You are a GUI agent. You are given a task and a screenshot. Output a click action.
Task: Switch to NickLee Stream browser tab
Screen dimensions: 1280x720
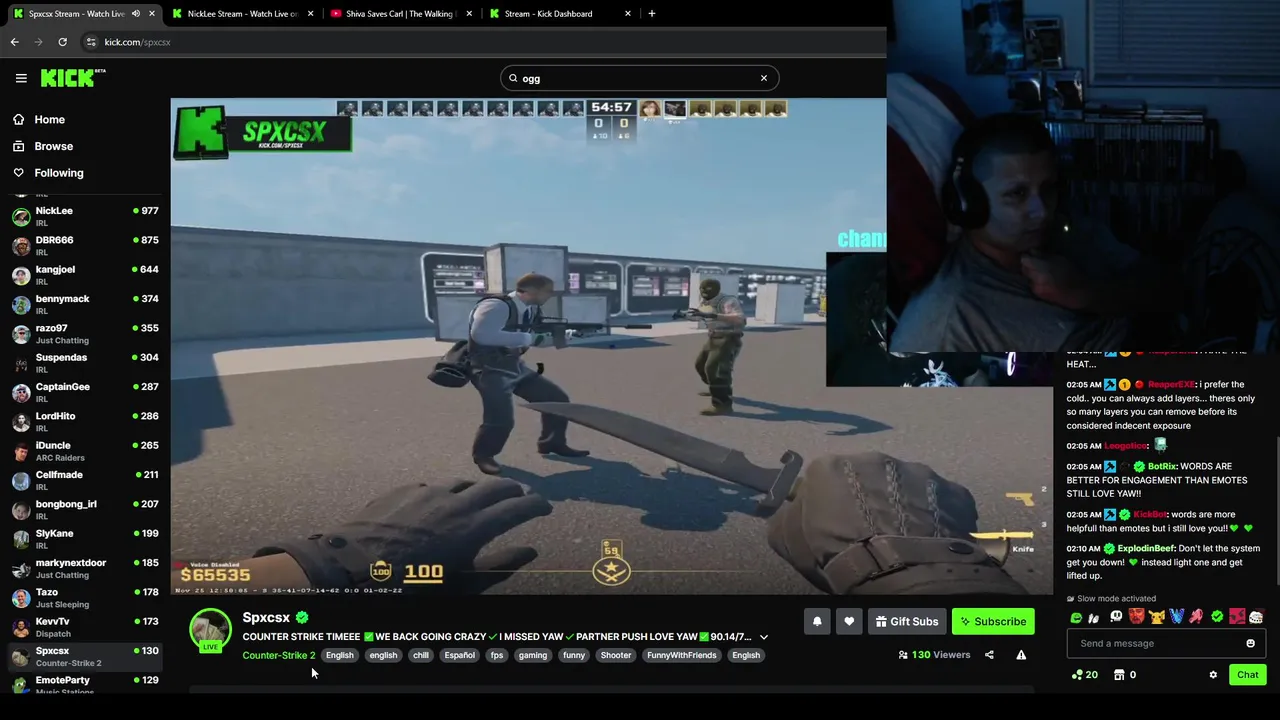click(243, 13)
